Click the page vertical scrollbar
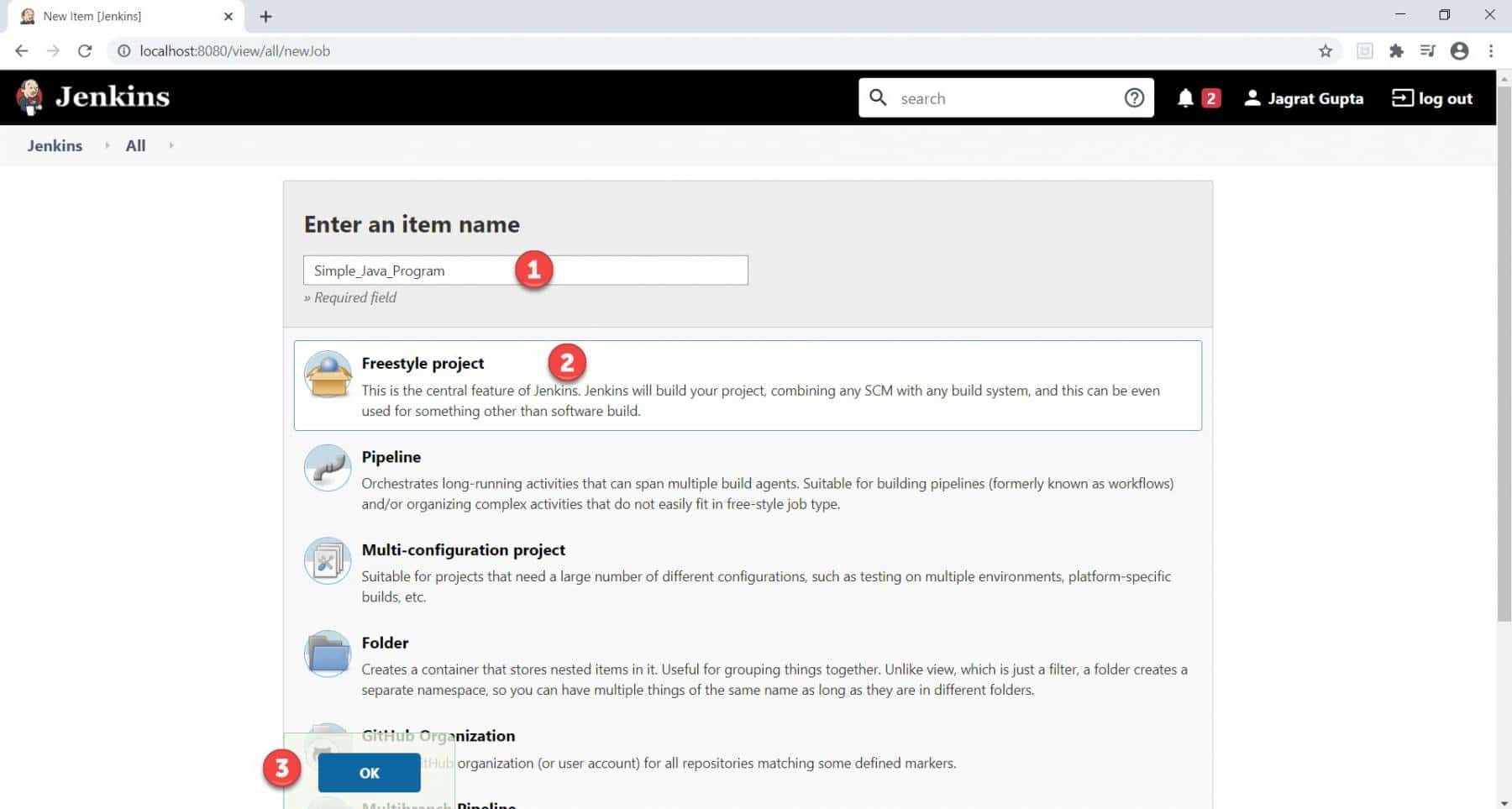The height and width of the screenshot is (809, 1512). click(x=1504, y=353)
